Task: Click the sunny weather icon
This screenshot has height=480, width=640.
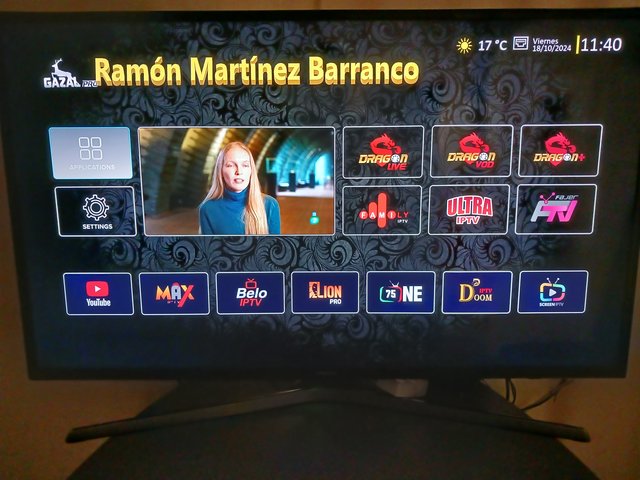Action: [464, 46]
